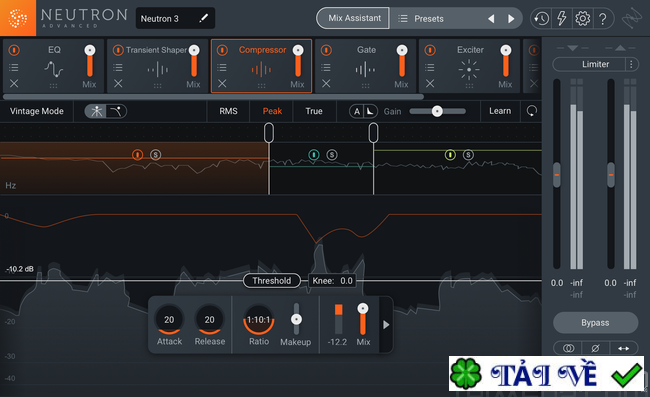Adjust Compressor band Mix slider
Screen dimensions: 650x397
(x=363, y=319)
